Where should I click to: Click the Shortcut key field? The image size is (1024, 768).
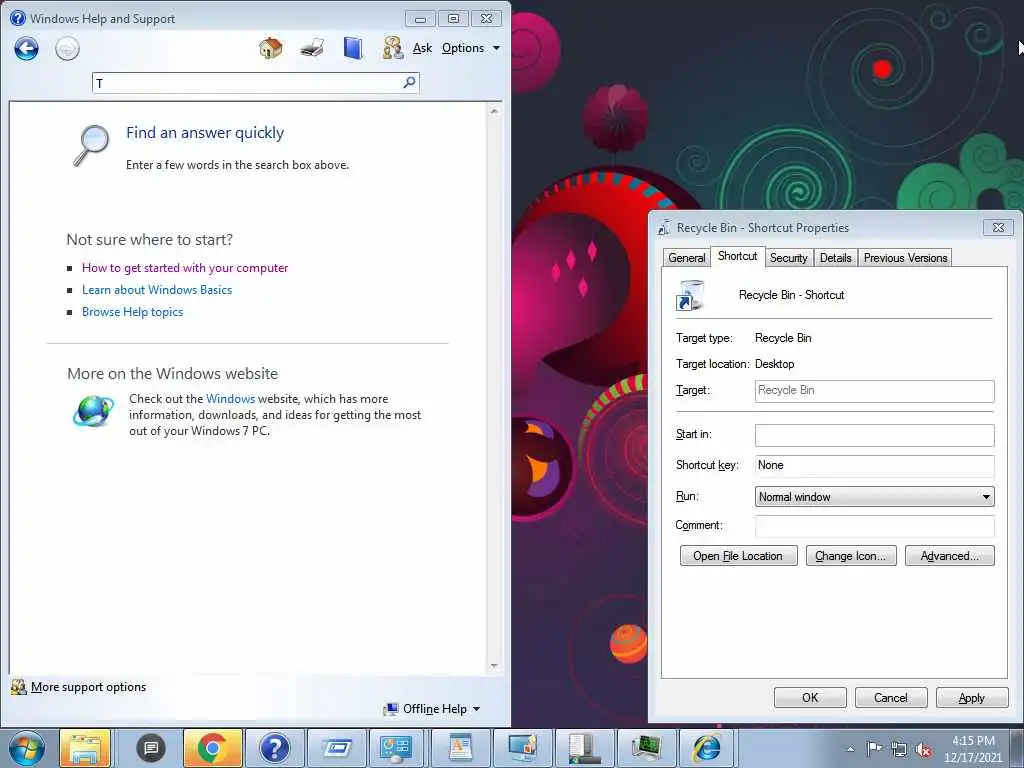[x=874, y=466]
